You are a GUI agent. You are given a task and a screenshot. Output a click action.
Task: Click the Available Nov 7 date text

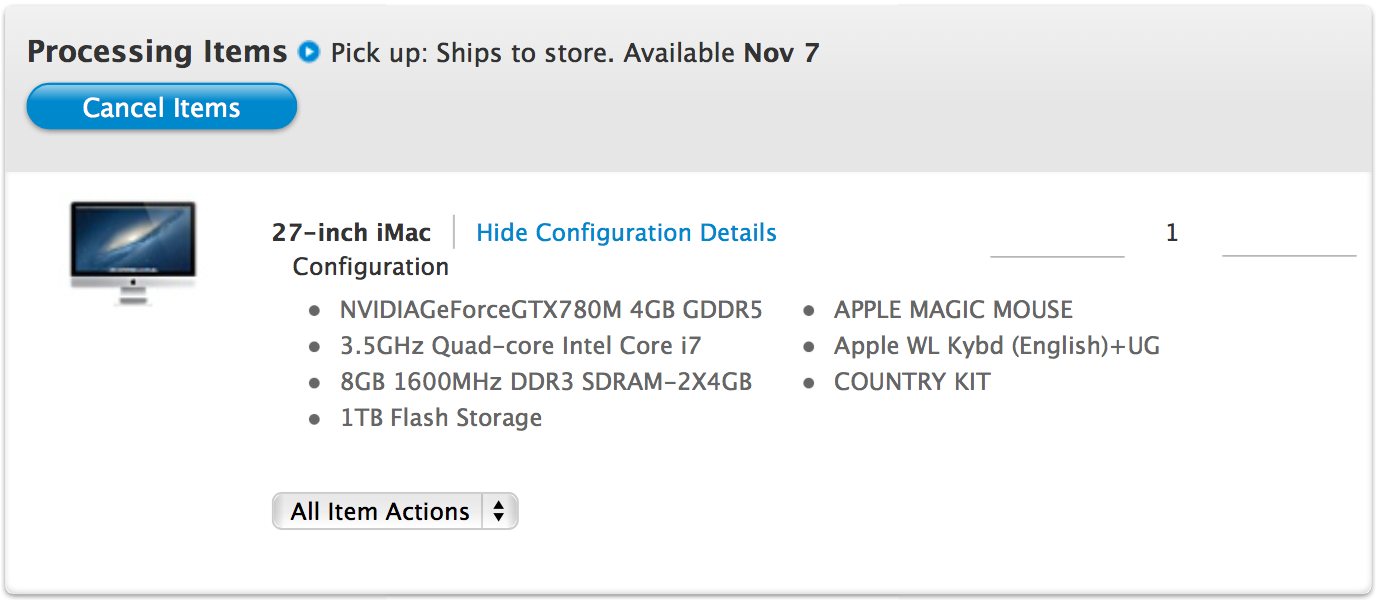721,53
